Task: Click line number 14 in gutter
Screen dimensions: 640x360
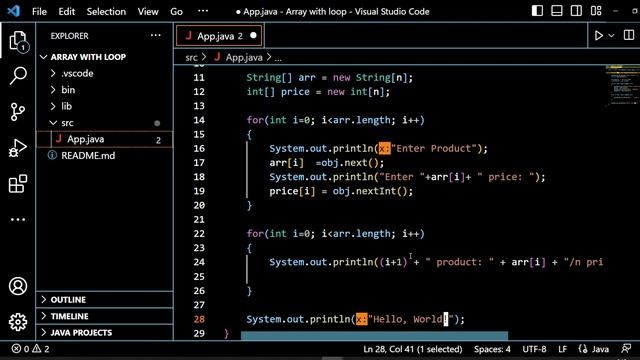Action: (199, 120)
